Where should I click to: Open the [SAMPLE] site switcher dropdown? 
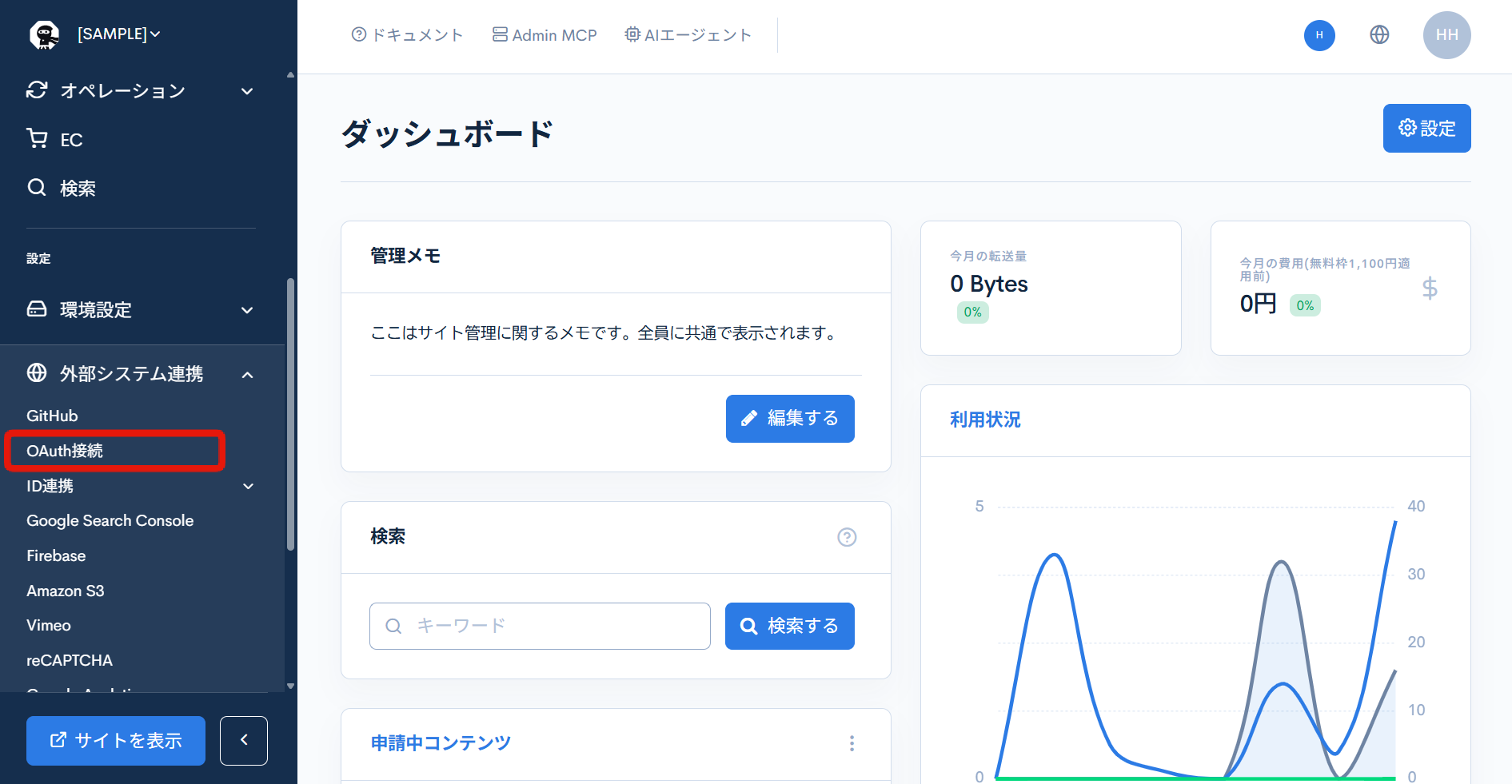118,34
